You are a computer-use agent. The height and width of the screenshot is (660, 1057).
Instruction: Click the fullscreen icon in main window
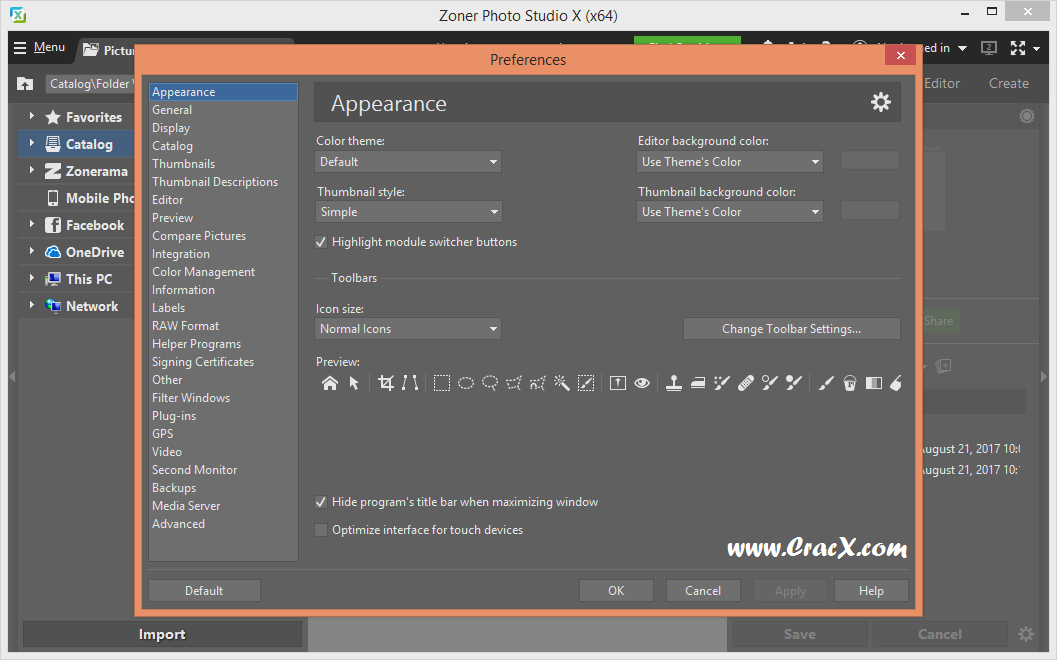point(1018,48)
